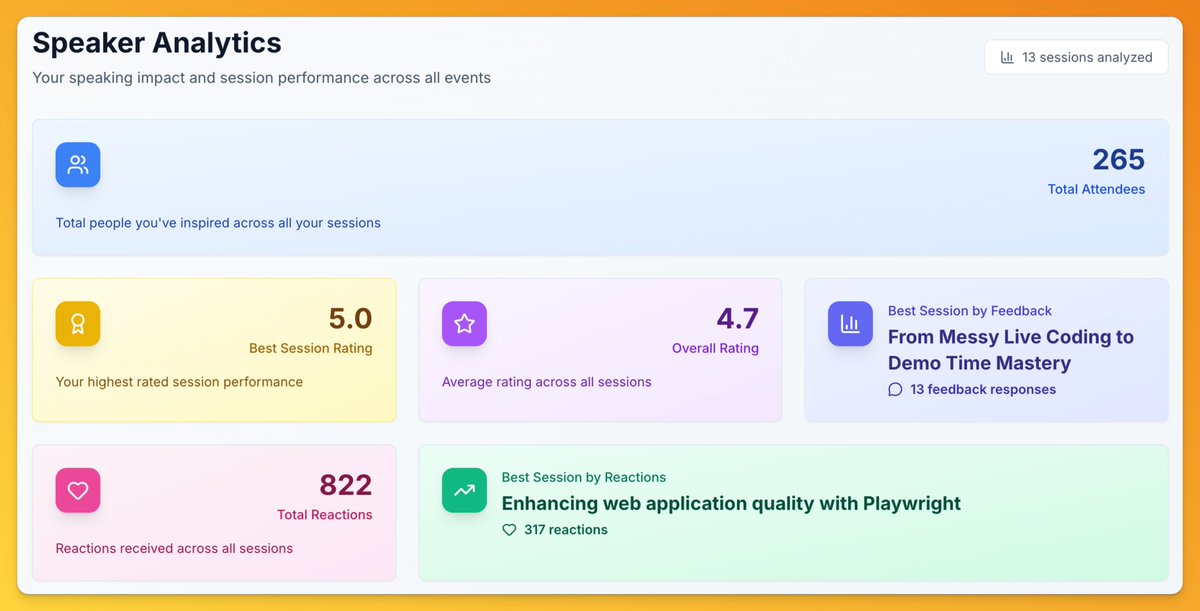The width and height of the screenshot is (1200, 611).
Task: Click the 317 reactions count
Action: 566,530
